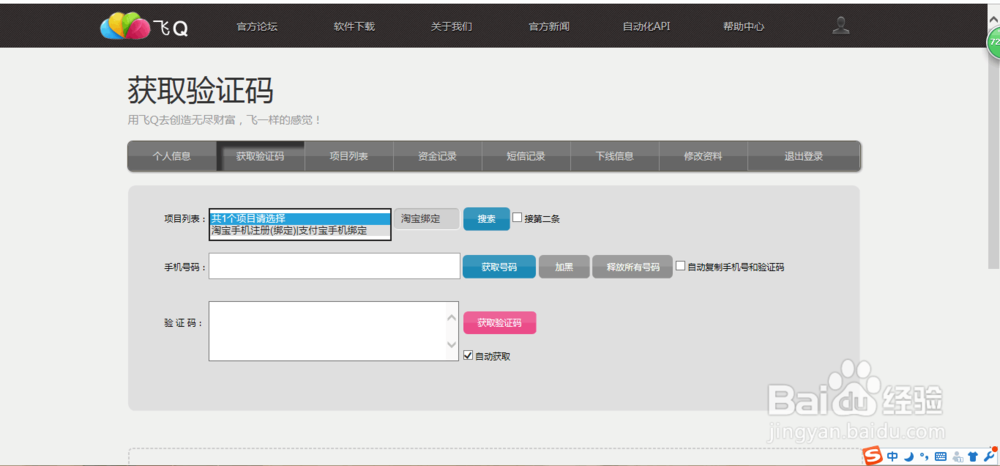
Task: Toggle the punctuation mode icon
Action: coord(923,456)
